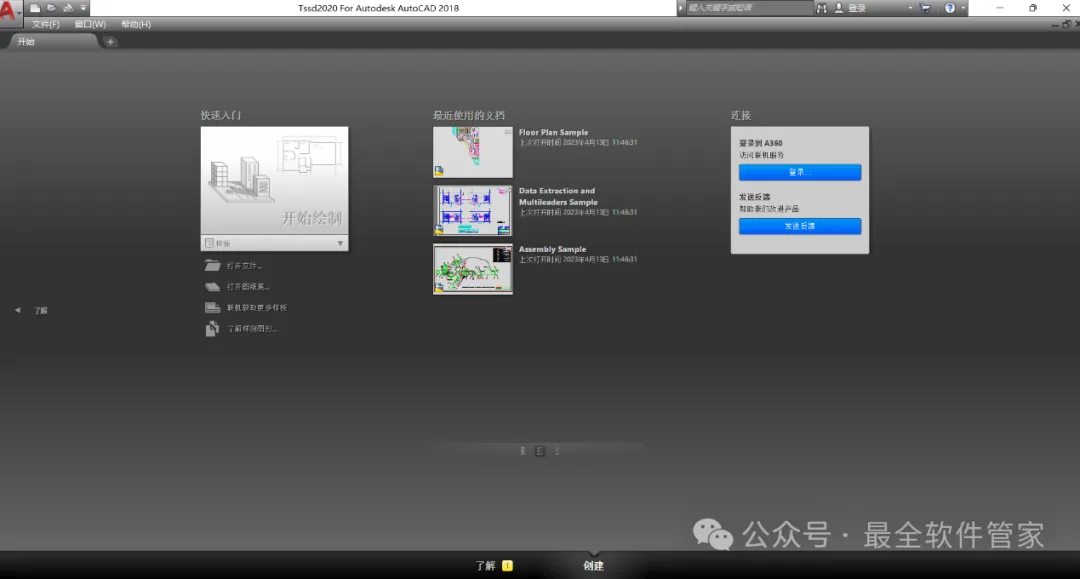Click the binoculars search icon
Viewport: 1080px width, 579px height.
[822, 8]
